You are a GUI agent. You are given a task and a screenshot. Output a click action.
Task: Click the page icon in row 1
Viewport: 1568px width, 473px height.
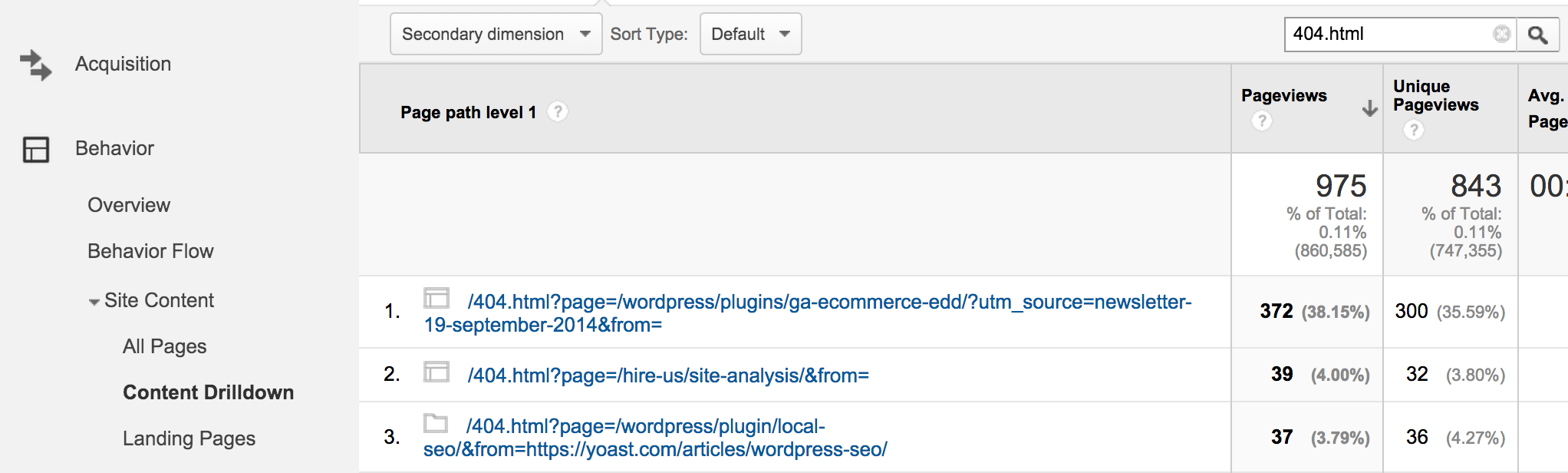click(x=436, y=298)
